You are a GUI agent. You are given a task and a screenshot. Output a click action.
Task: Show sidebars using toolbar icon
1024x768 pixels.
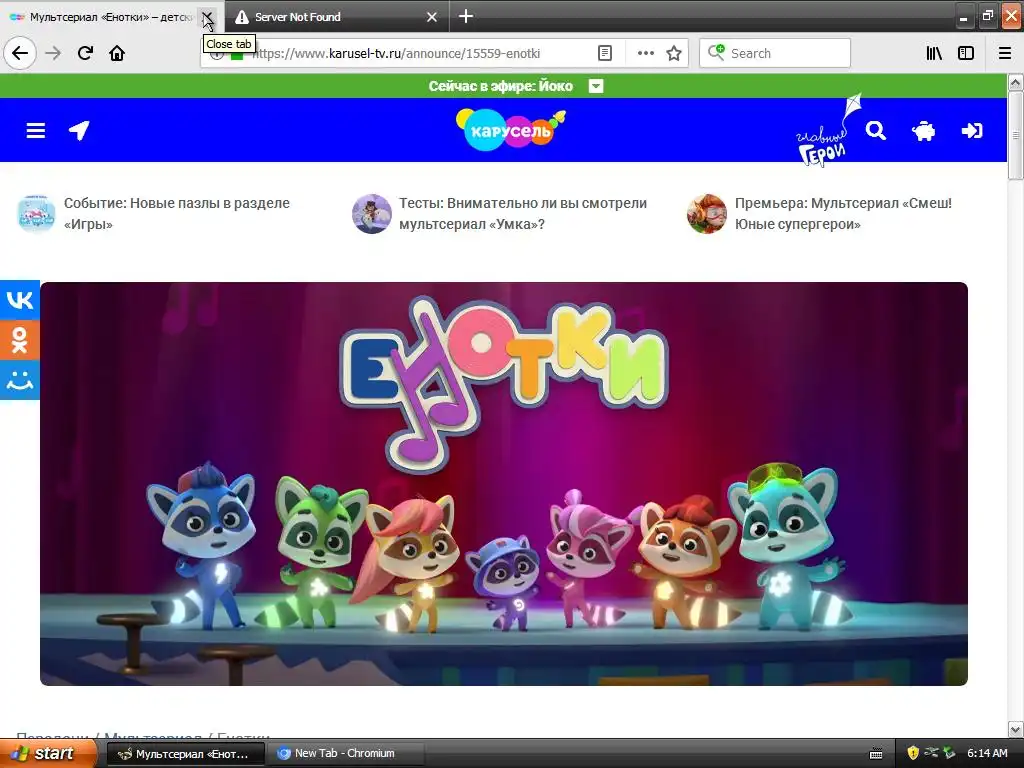pos(966,53)
